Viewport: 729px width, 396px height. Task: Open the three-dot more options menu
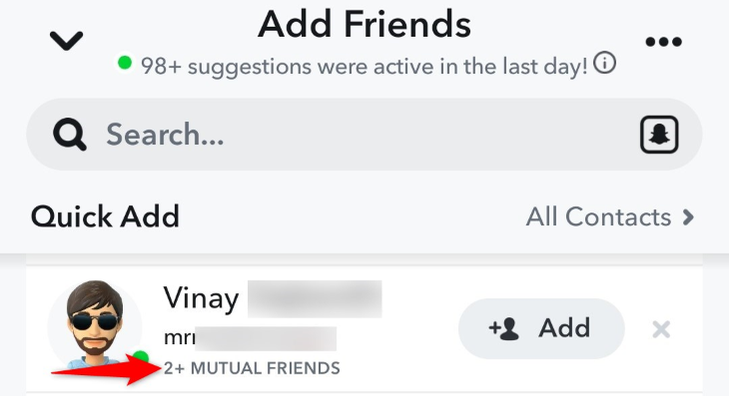663,42
